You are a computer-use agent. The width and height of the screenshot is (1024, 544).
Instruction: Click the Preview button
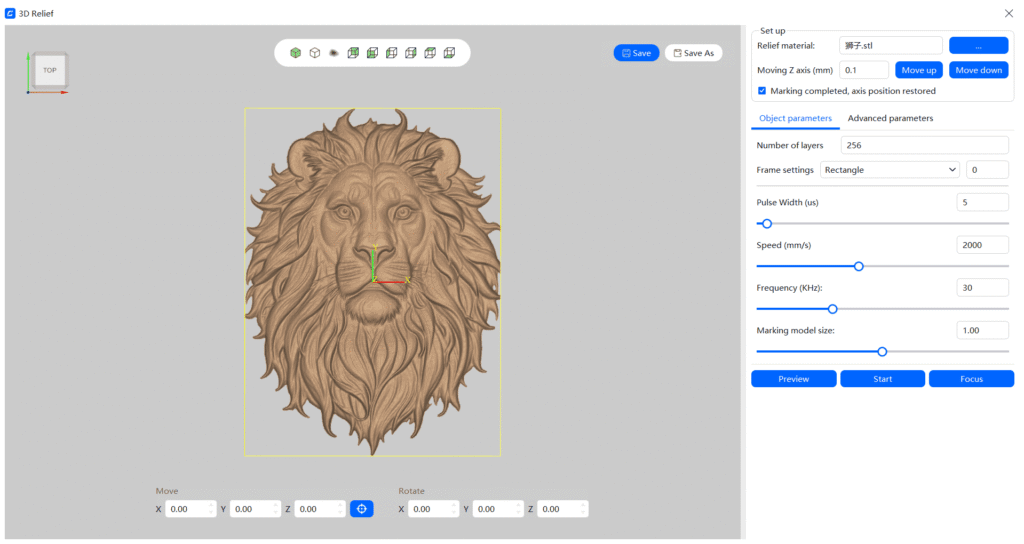(x=794, y=379)
